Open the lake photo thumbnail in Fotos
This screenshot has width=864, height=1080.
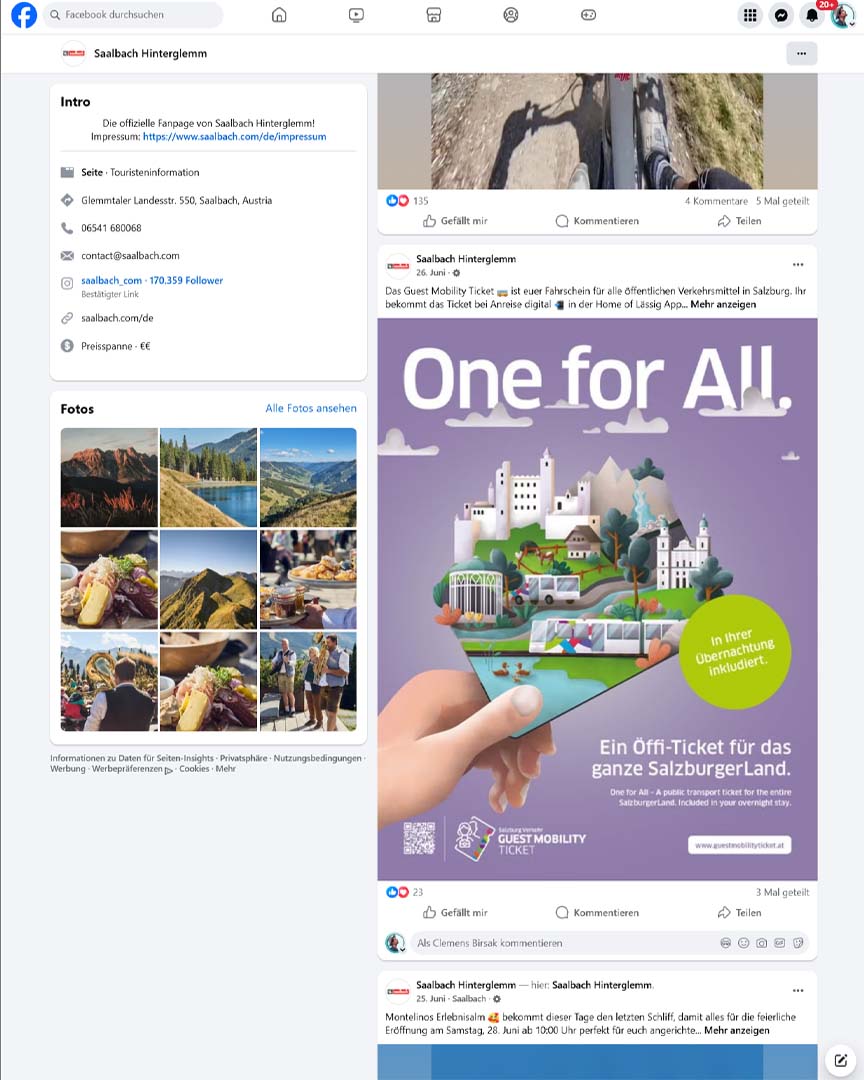point(208,477)
